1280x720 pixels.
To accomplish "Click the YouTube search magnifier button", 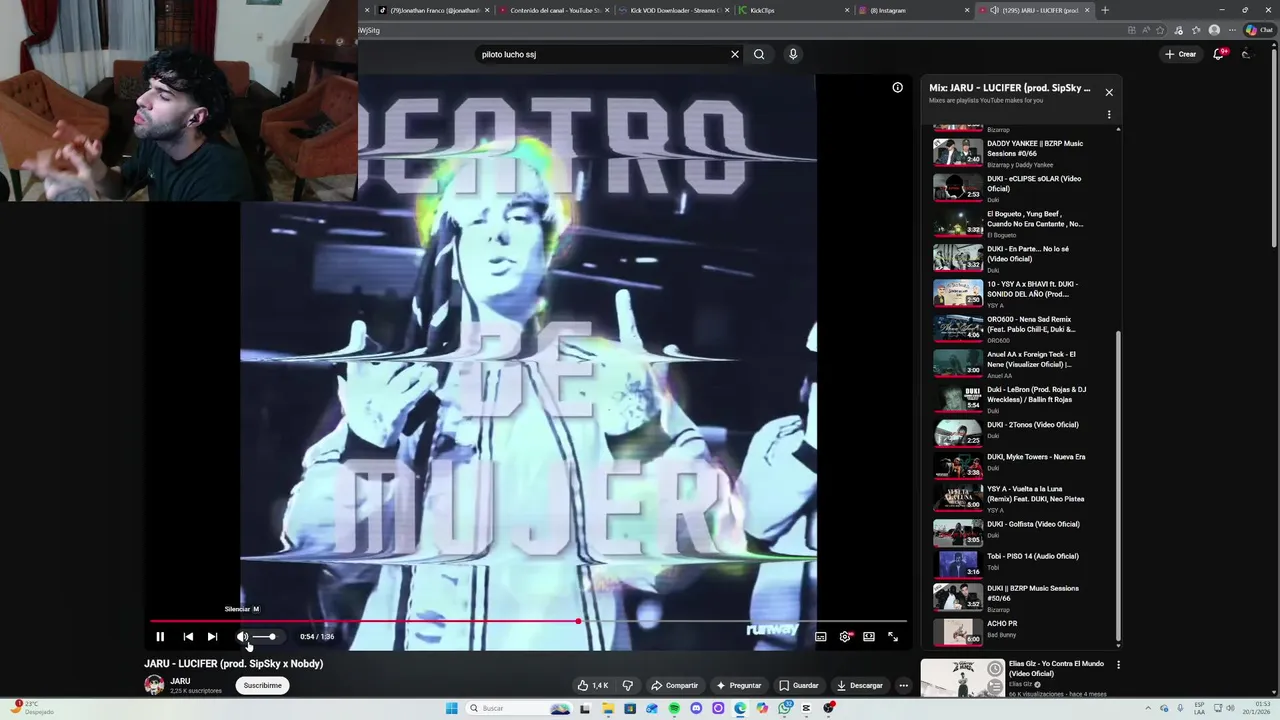I will pos(759,54).
